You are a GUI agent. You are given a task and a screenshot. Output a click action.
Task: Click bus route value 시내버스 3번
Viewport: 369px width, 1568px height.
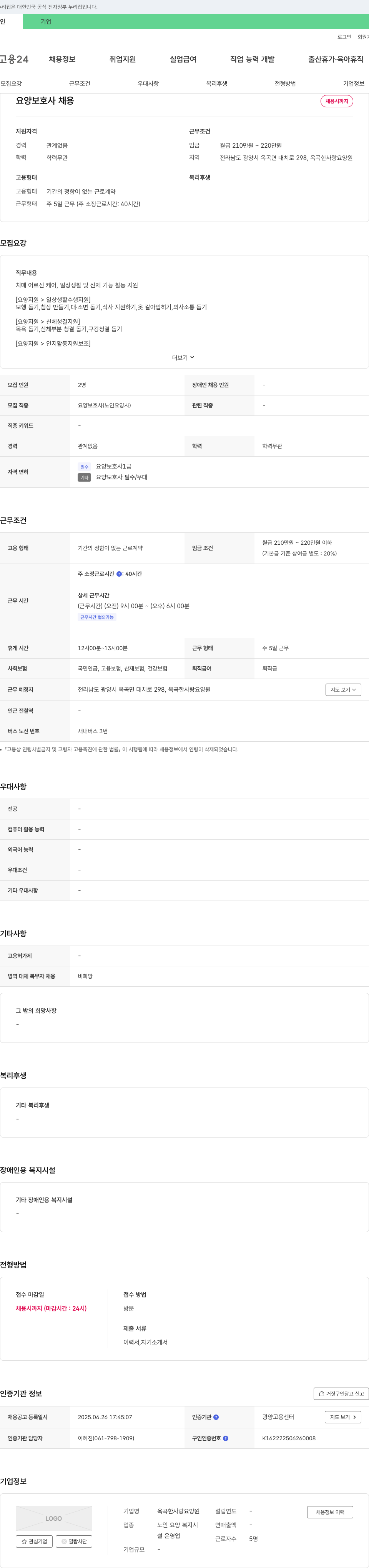[92, 731]
